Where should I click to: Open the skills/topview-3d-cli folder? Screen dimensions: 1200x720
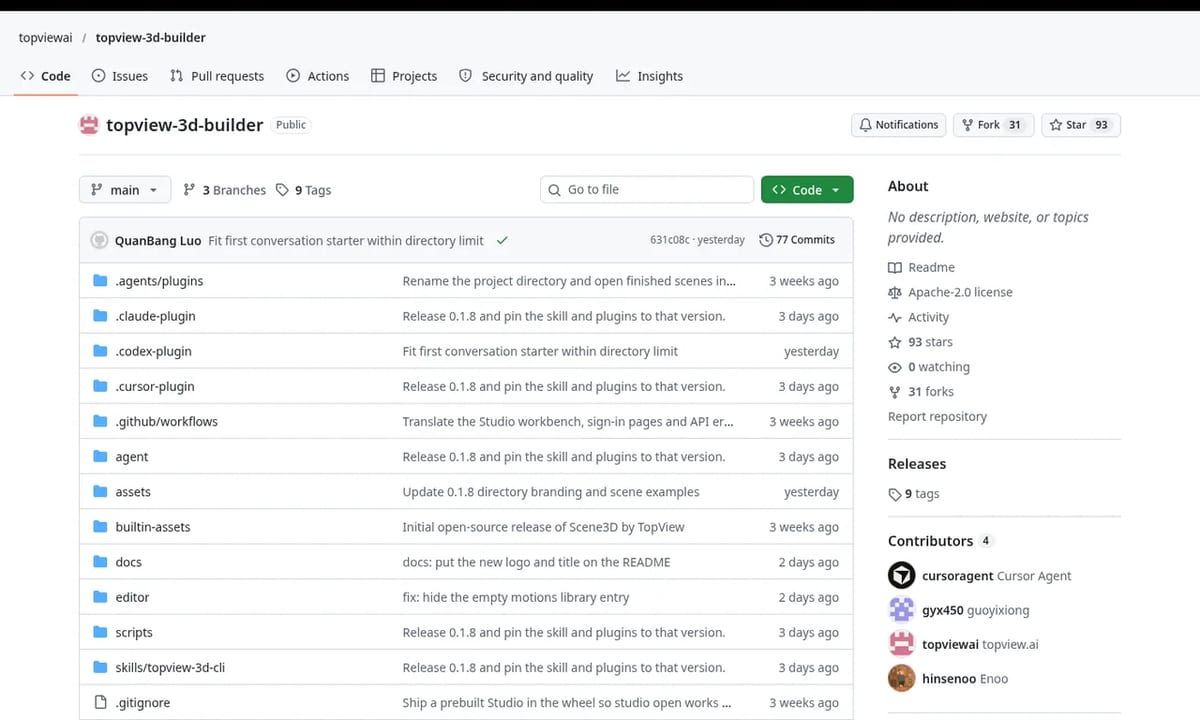(170, 667)
